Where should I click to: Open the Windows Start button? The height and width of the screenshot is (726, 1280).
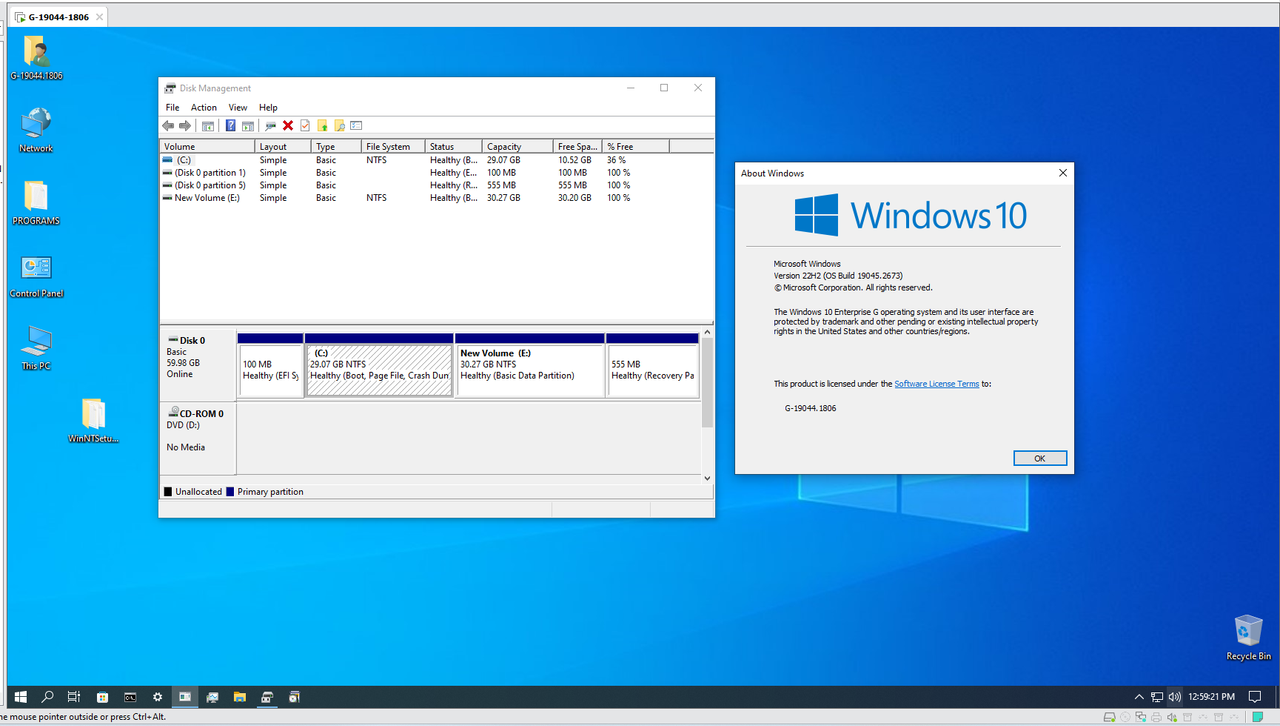(19, 696)
